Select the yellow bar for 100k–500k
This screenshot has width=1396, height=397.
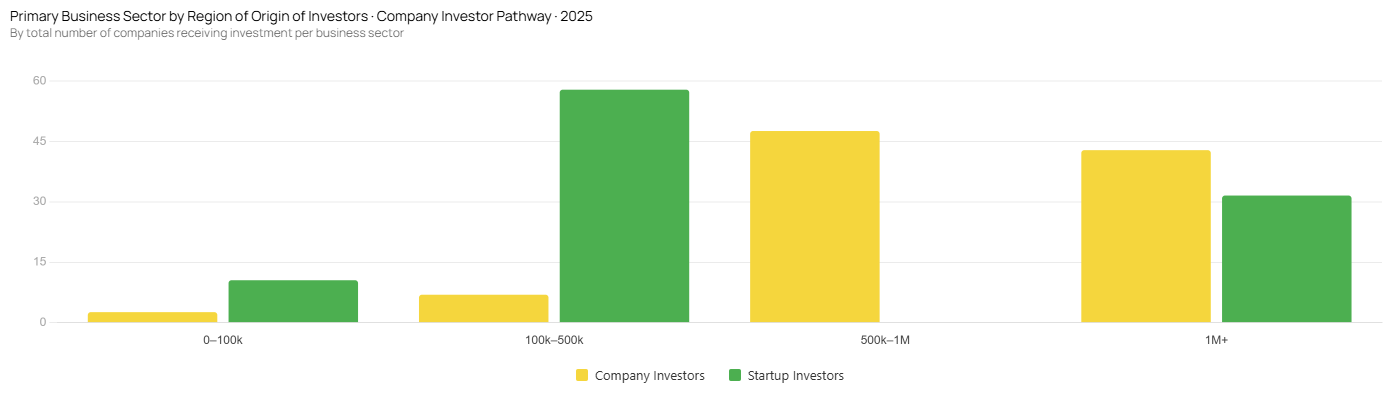coord(484,308)
